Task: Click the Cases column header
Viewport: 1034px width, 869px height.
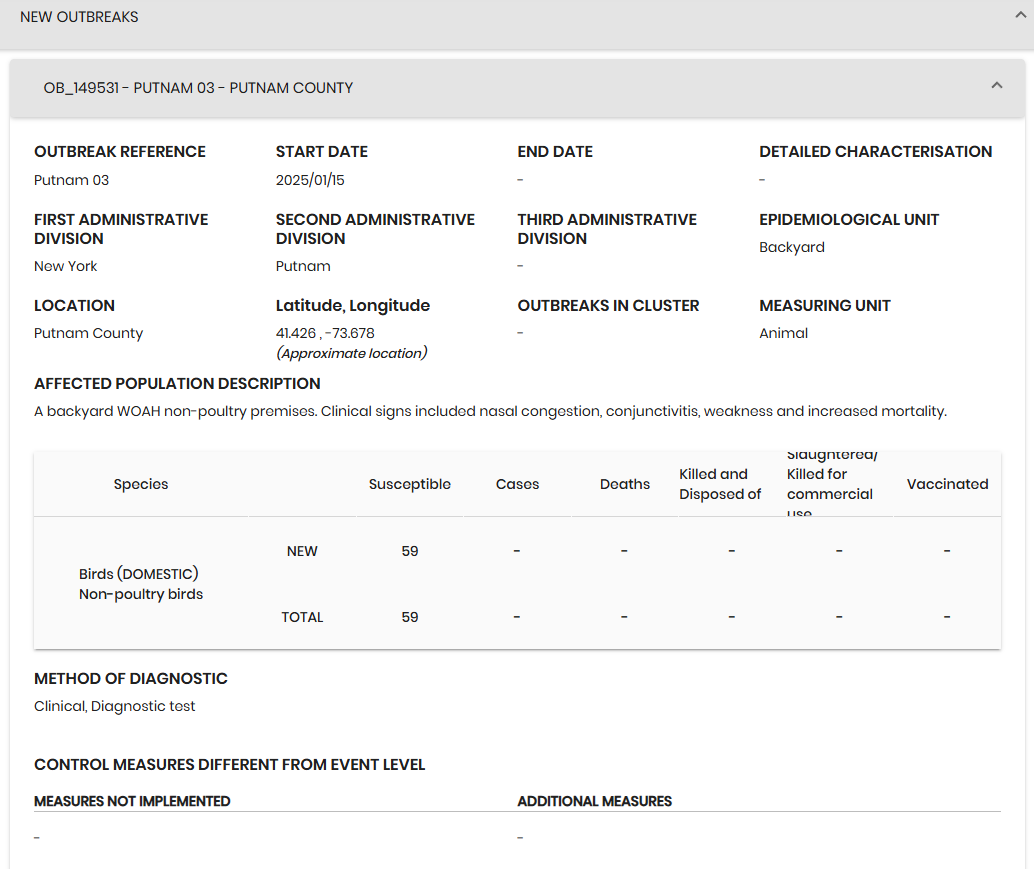Action: [517, 484]
